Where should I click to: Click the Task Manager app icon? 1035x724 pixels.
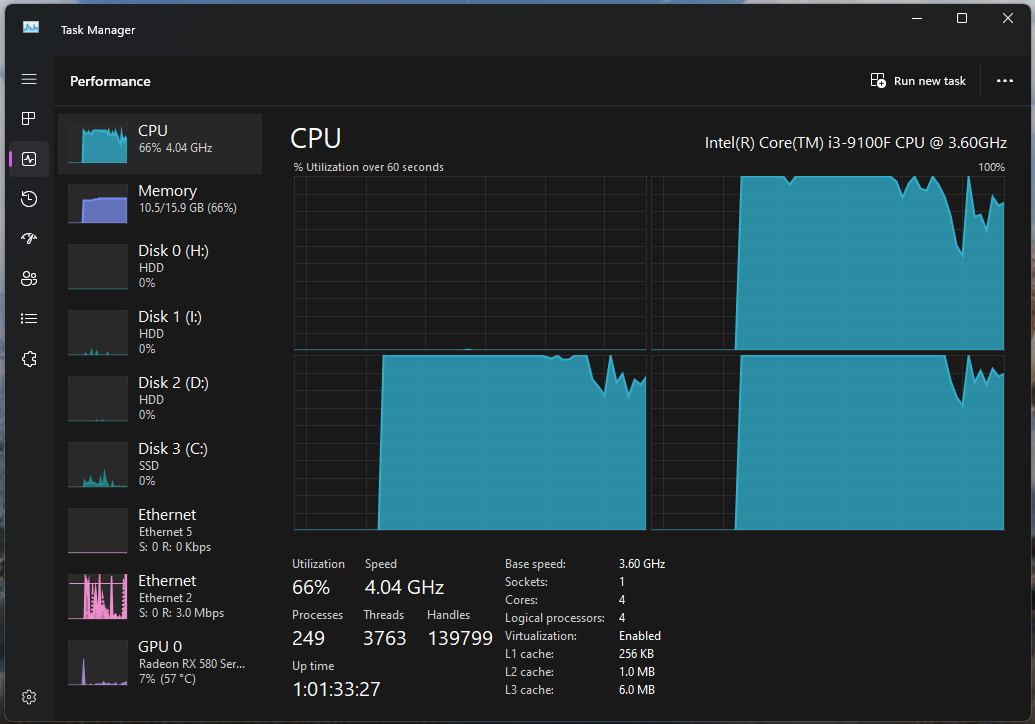(x=31, y=27)
